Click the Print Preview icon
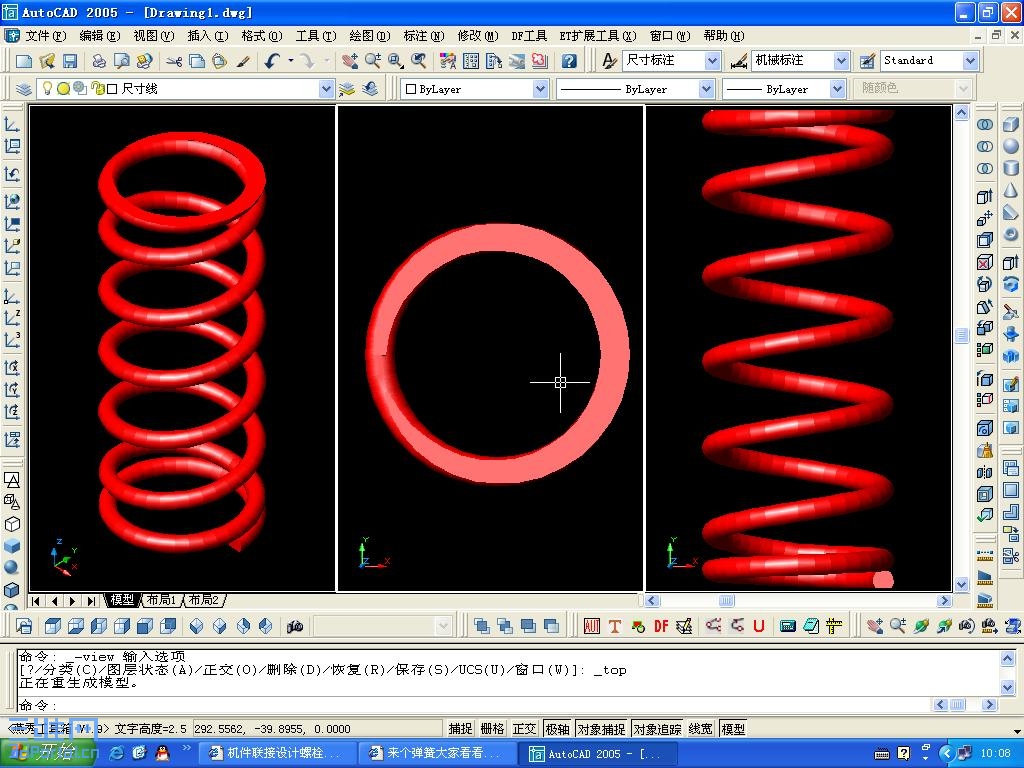 (121, 61)
